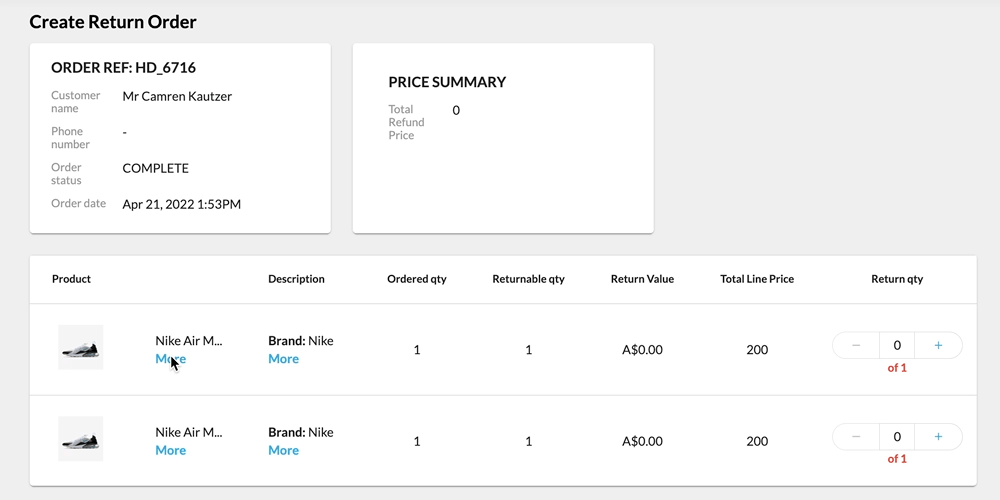The height and width of the screenshot is (500, 1000).
Task: Click the Description column header
Action: (x=296, y=279)
